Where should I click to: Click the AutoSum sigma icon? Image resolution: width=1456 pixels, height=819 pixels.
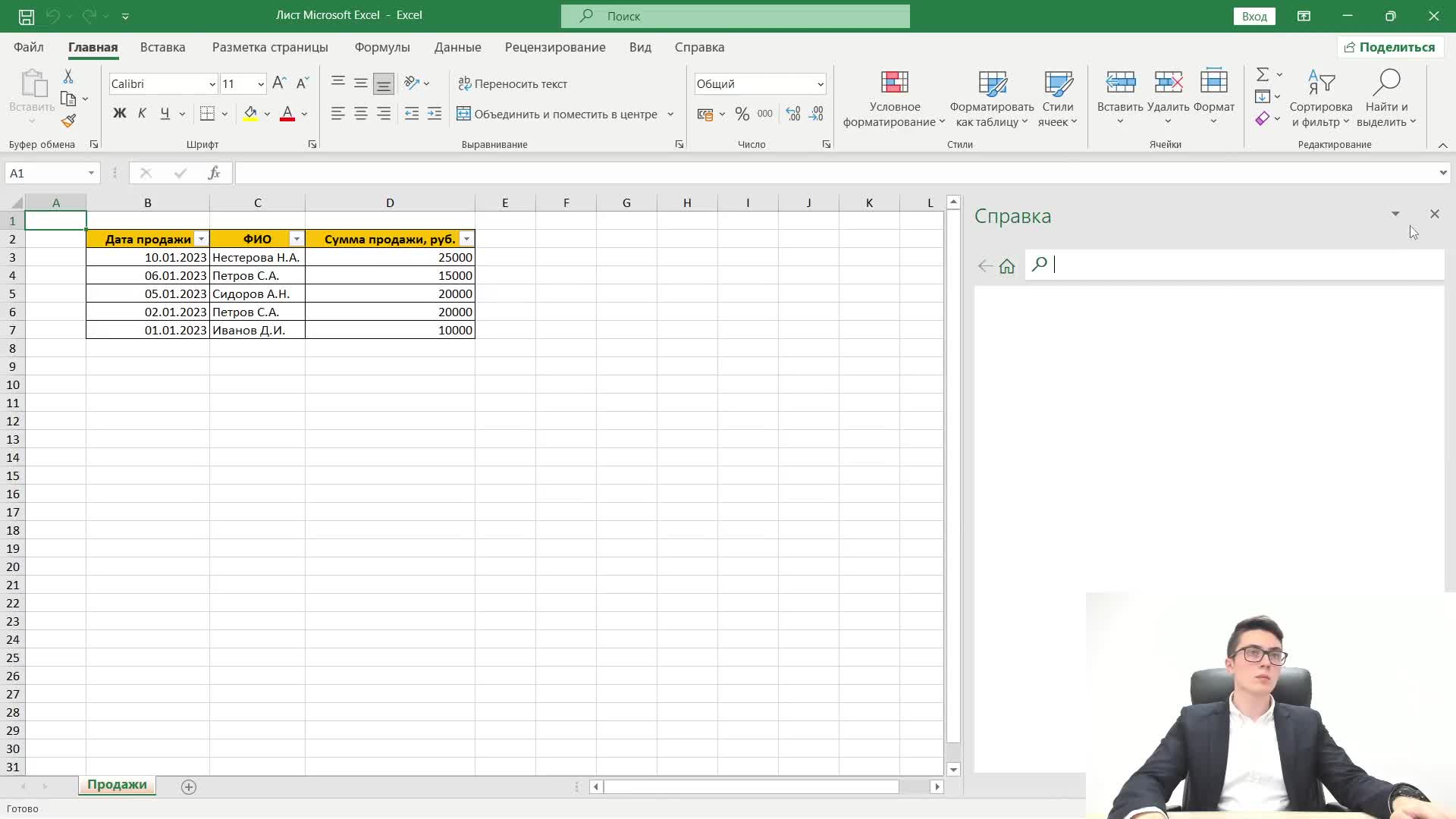pos(1263,74)
